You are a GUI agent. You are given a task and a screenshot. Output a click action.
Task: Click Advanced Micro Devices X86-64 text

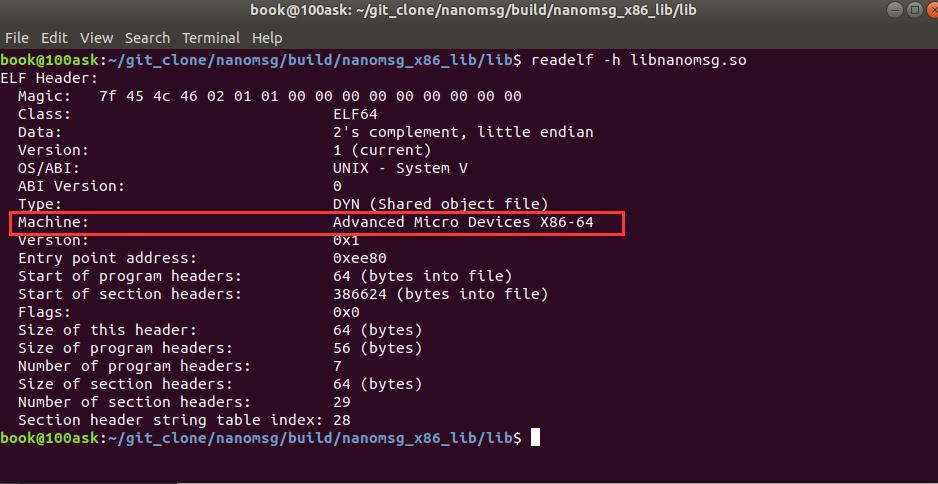pyautogui.click(x=463, y=223)
